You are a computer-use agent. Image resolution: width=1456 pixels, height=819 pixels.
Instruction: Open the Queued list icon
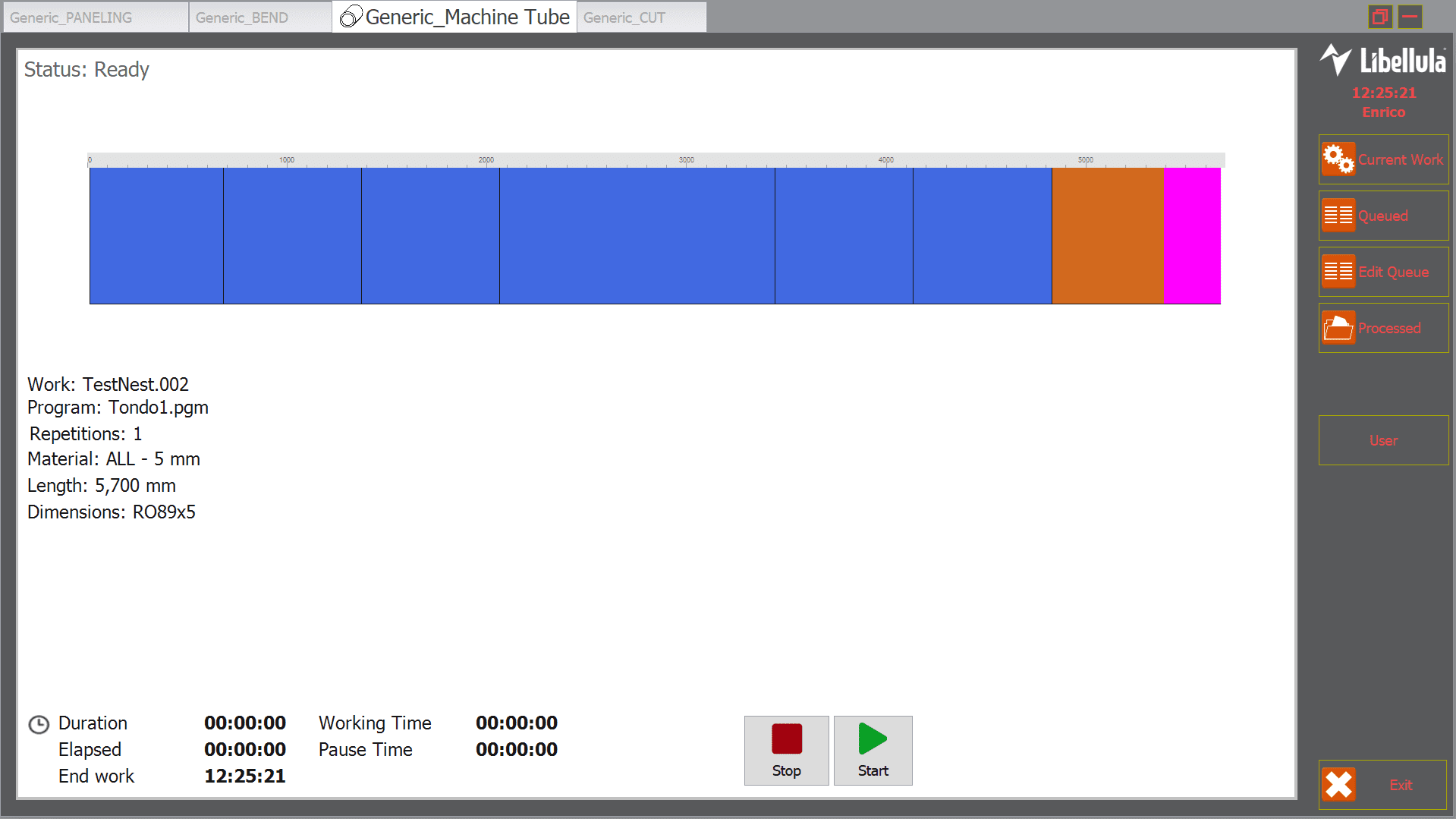pyautogui.click(x=1338, y=216)
